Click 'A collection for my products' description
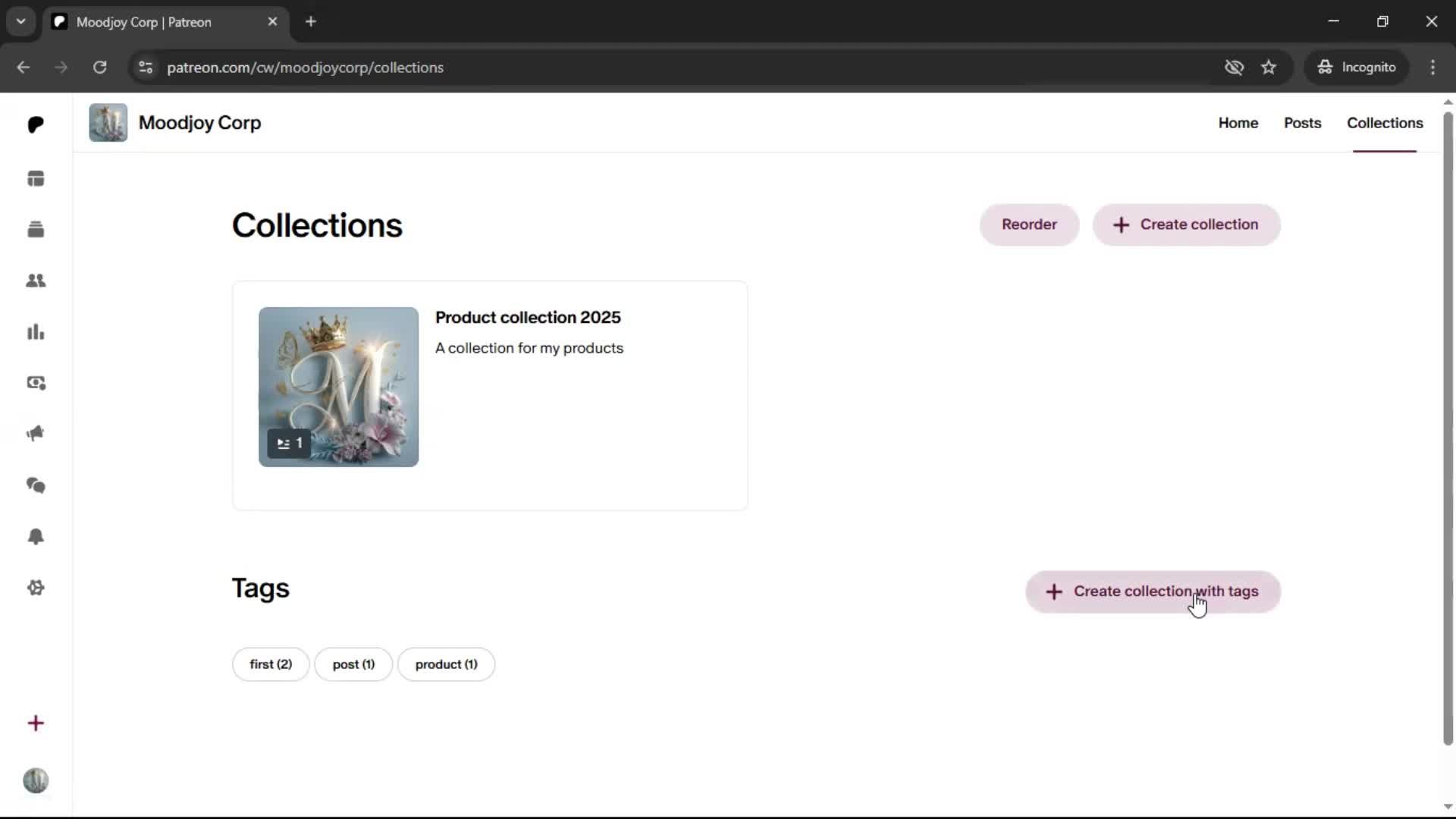1456x819 pixels. 529,348
